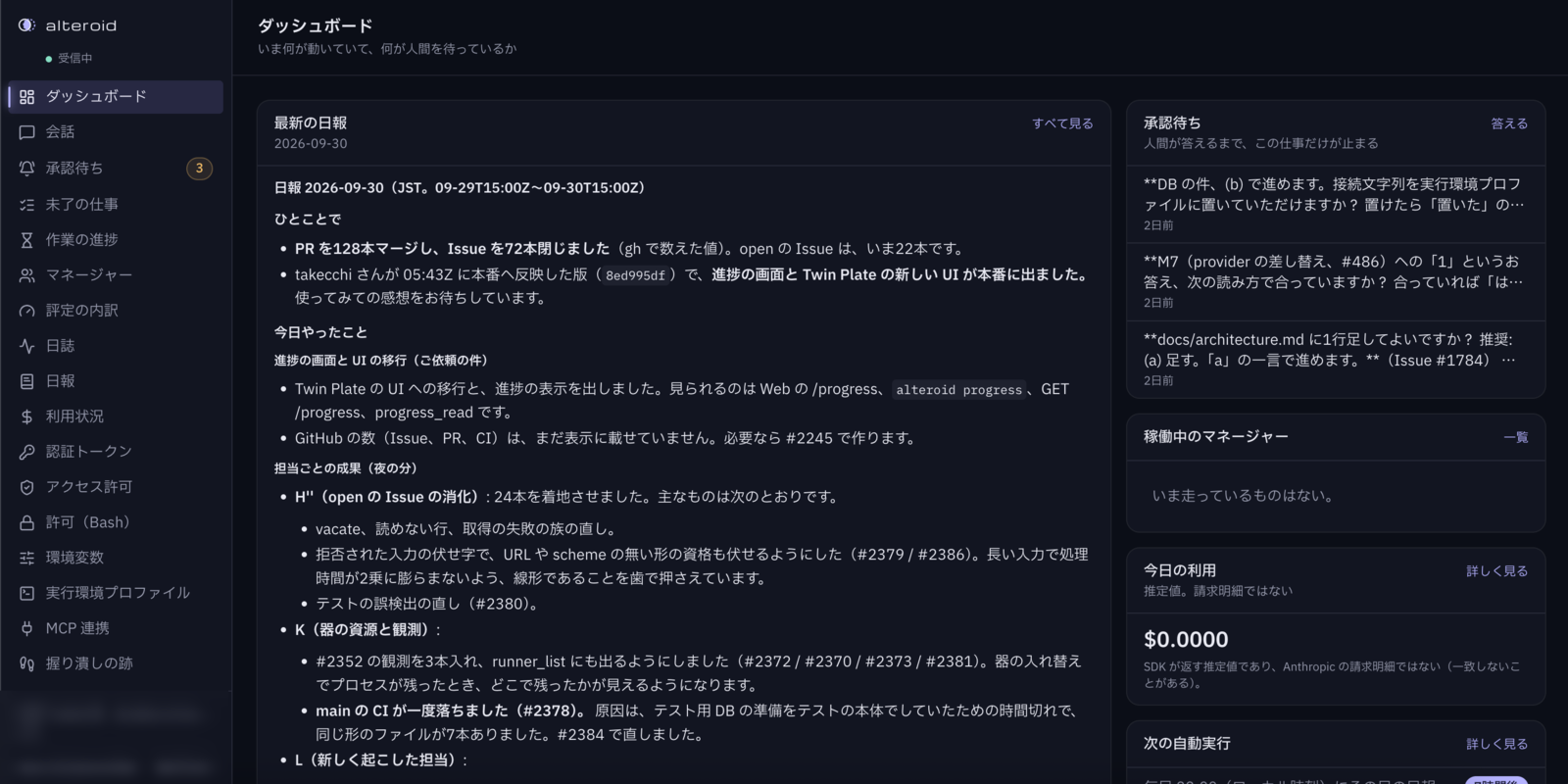The height and width of the screenshot is (784, 1568).
Task: Click the ひとことで heading
Action: (x=308, y=220)
